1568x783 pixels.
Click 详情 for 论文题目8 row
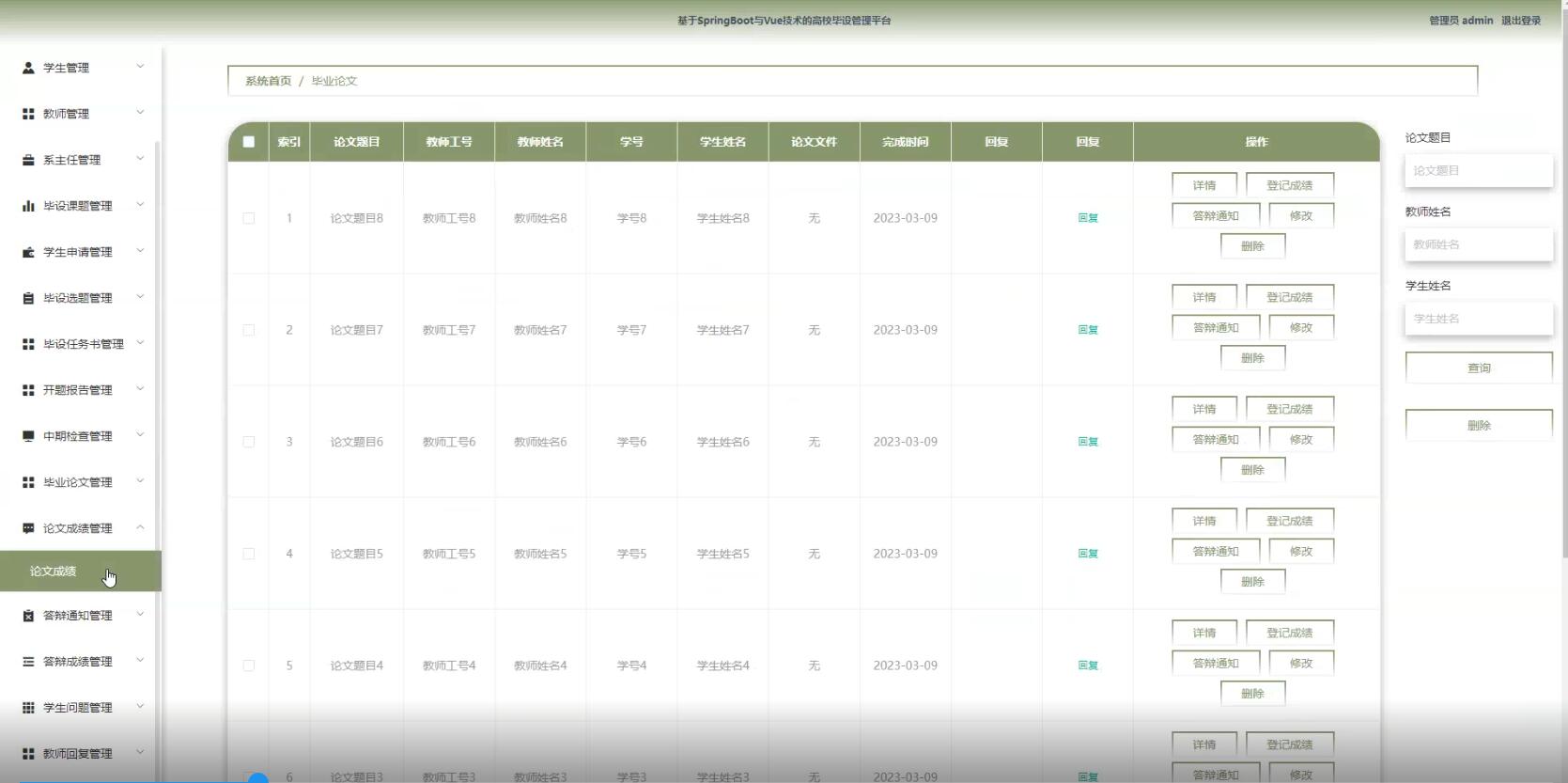pos(1204,185)
